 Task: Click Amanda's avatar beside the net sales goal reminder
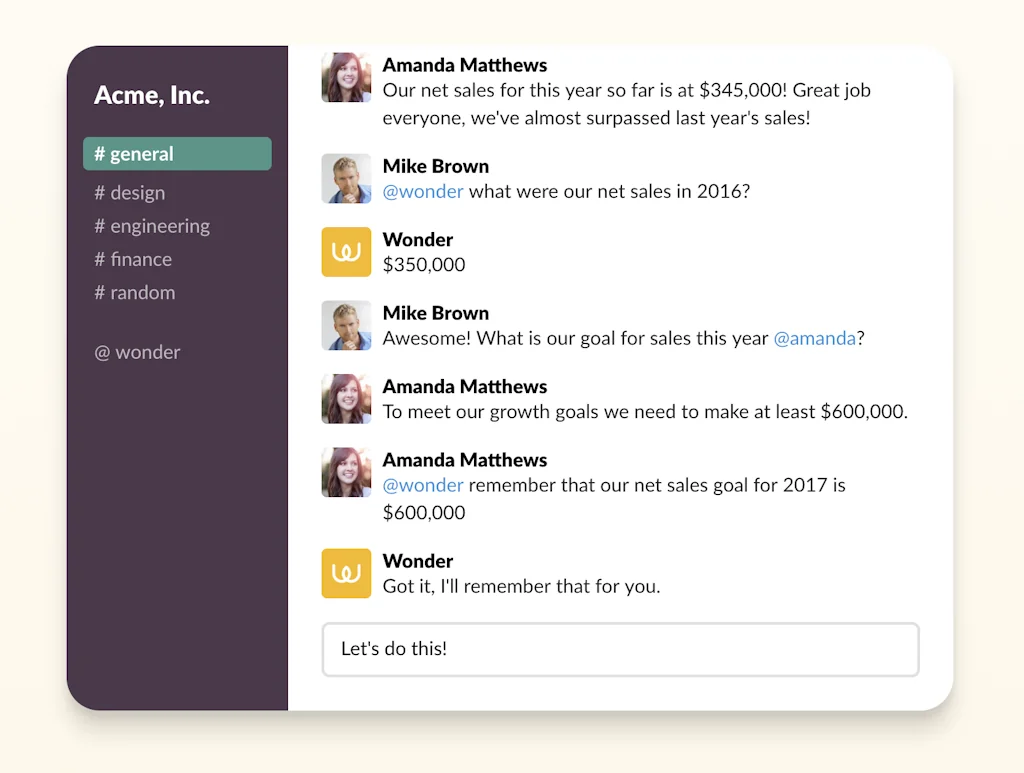click(345, 471)
